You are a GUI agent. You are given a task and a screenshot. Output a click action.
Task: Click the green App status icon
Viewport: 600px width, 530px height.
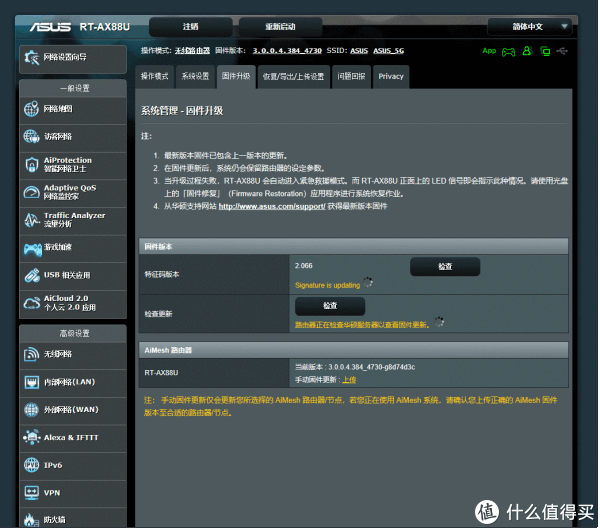(490, 51)
